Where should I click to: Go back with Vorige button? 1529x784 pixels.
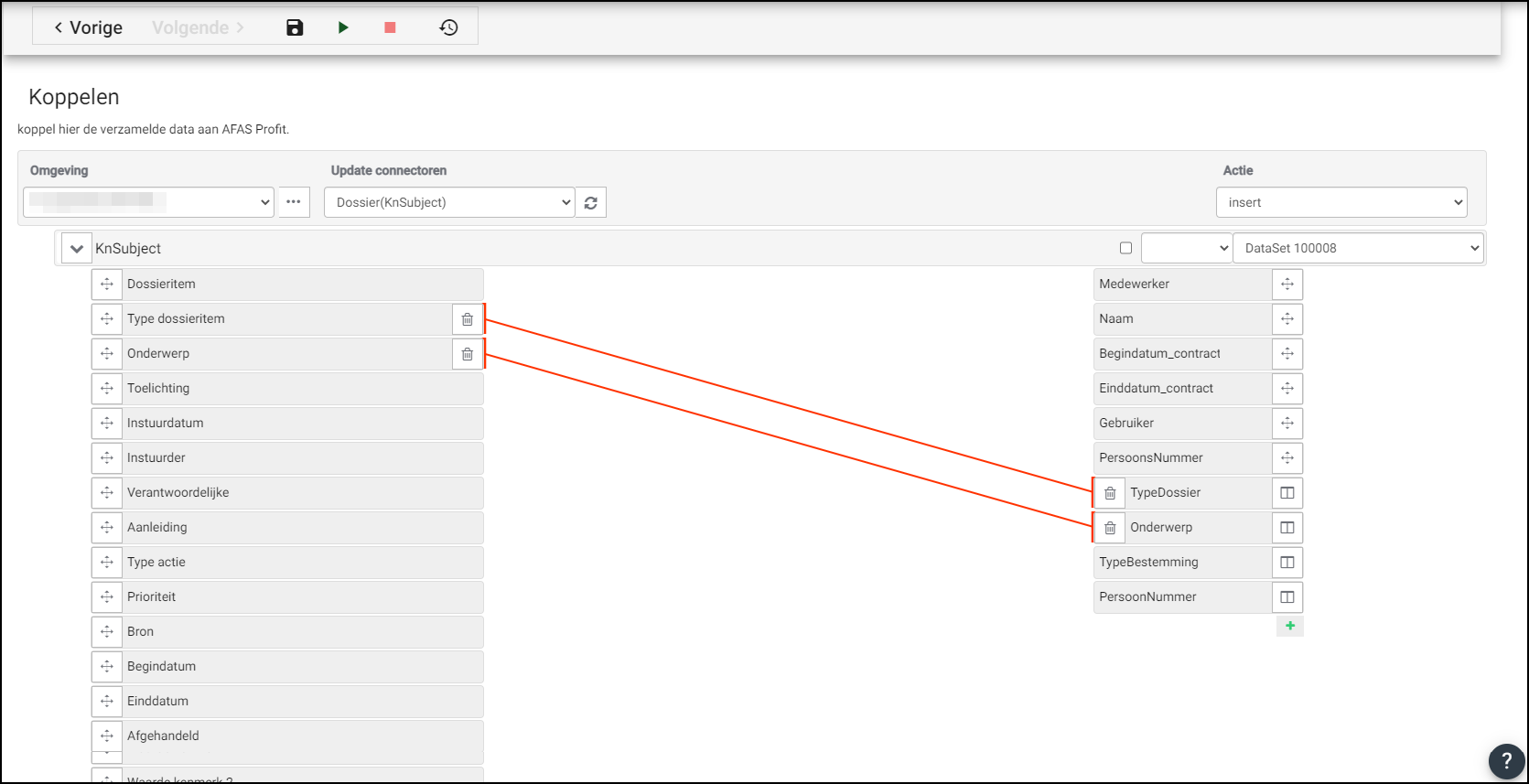tap(88, 27)
